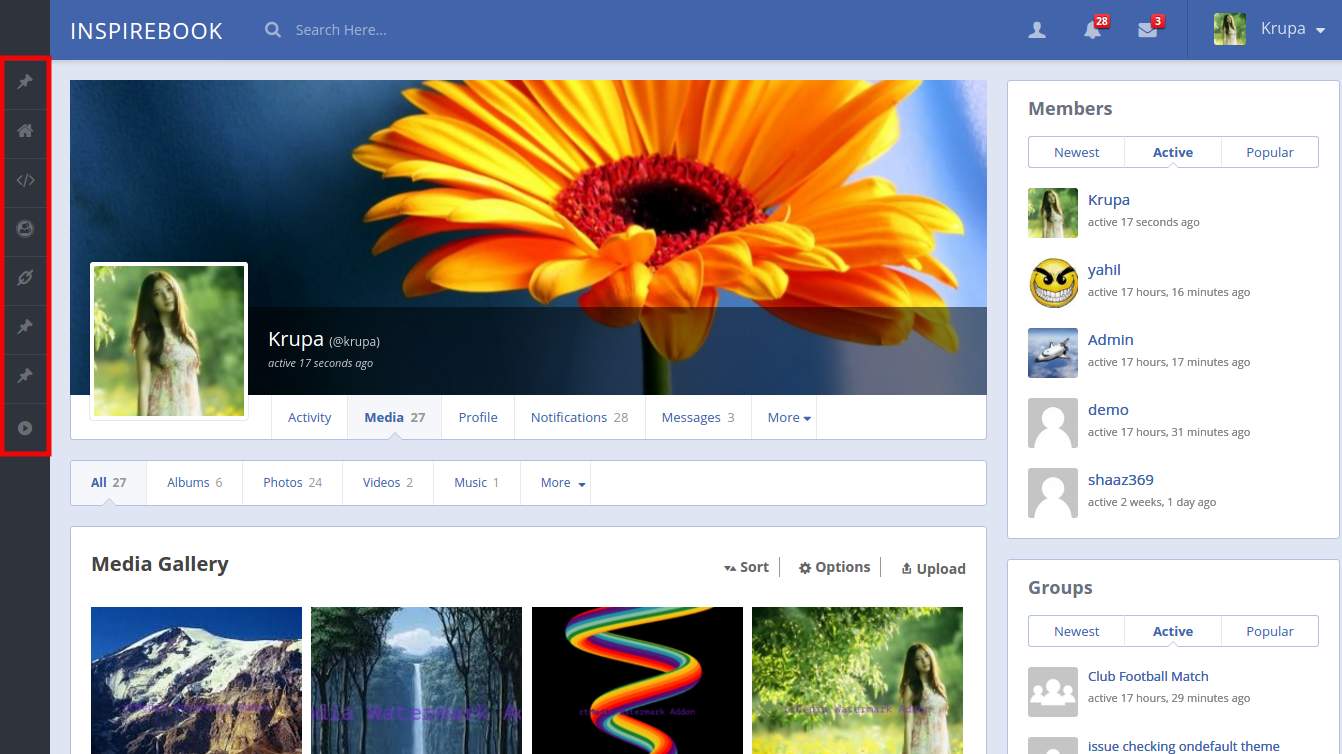Open the code brackets icon in sidebar
This screenshot has width=1342, height=754.
tap(25, 181)
